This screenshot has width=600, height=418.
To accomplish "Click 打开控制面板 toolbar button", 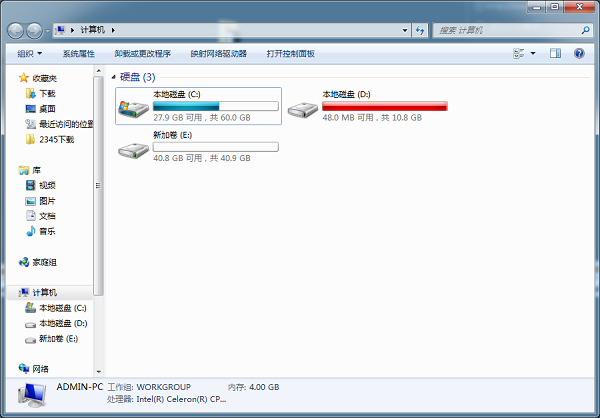I will (290, 54).
